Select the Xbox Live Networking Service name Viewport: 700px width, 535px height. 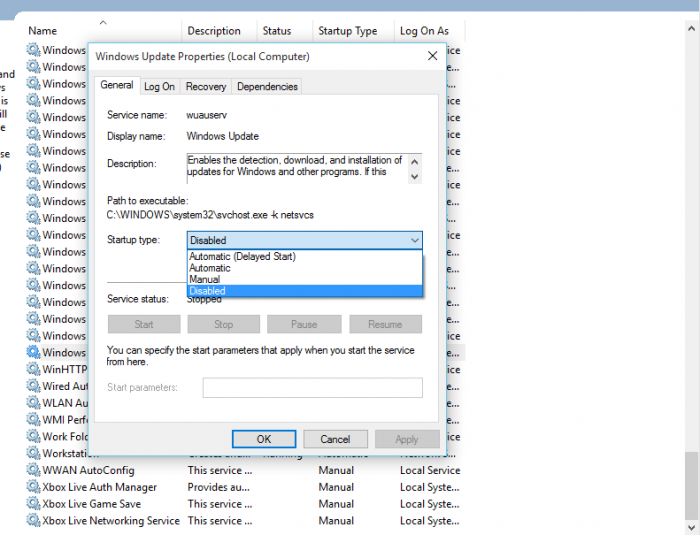(111, 521)
